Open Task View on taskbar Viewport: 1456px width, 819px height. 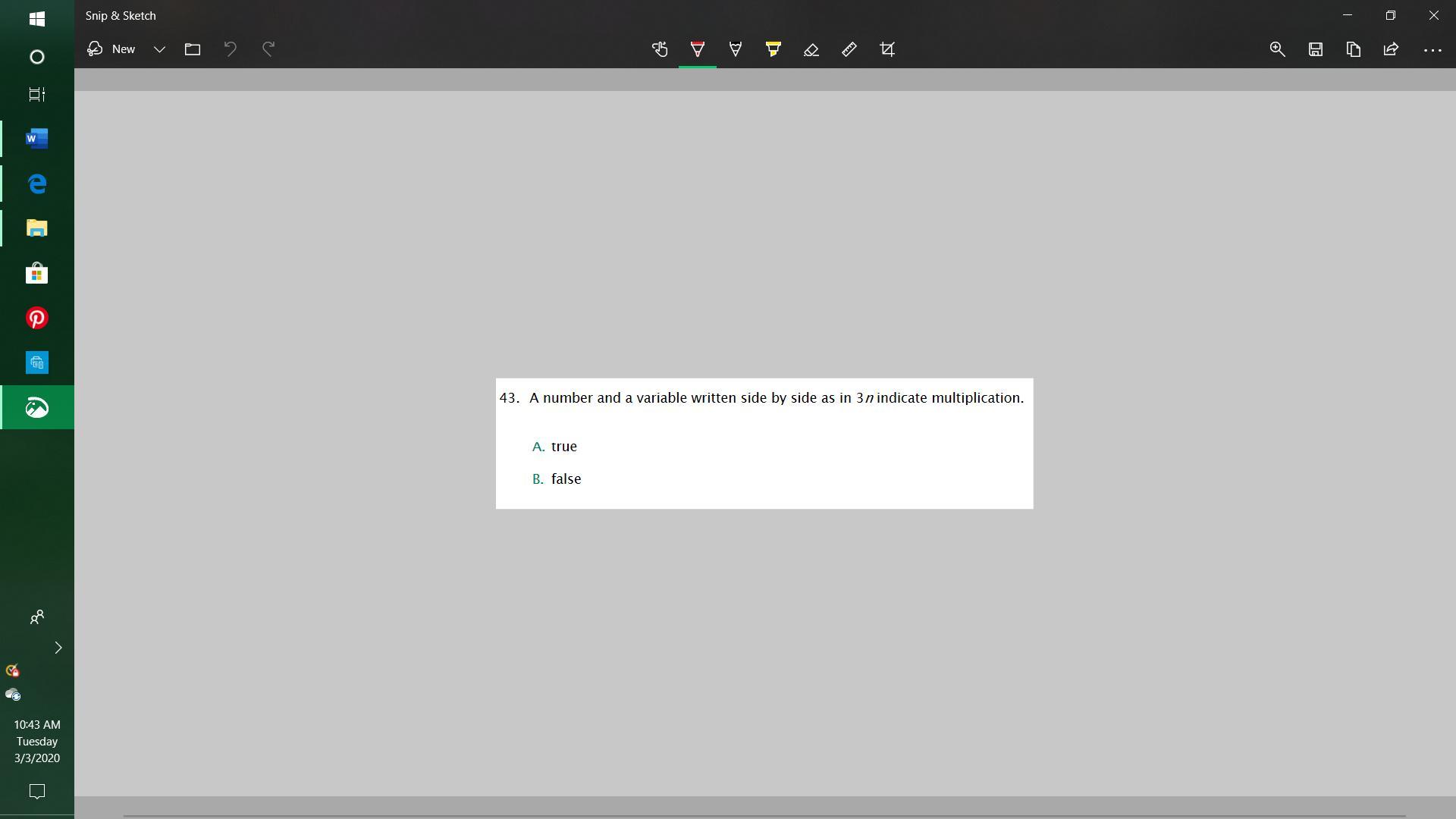point(36,95)
